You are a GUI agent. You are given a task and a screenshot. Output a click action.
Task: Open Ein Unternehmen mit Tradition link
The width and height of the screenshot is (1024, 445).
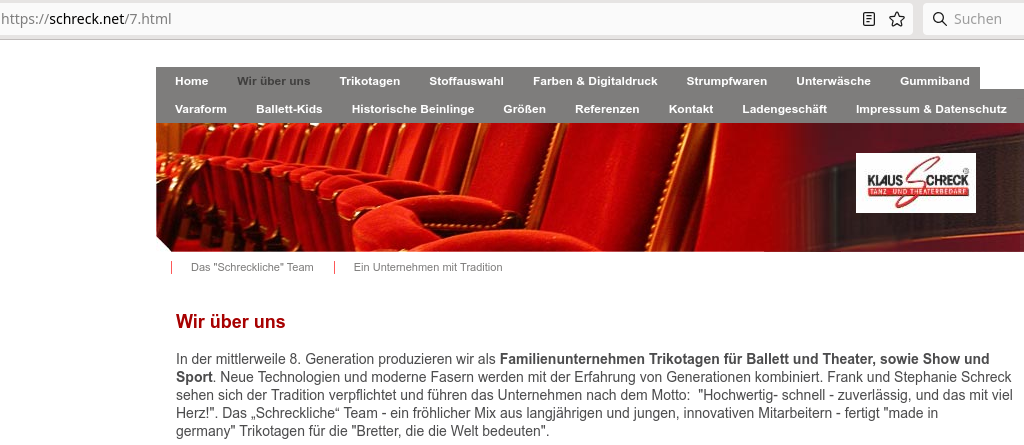(x=428, y=267)
